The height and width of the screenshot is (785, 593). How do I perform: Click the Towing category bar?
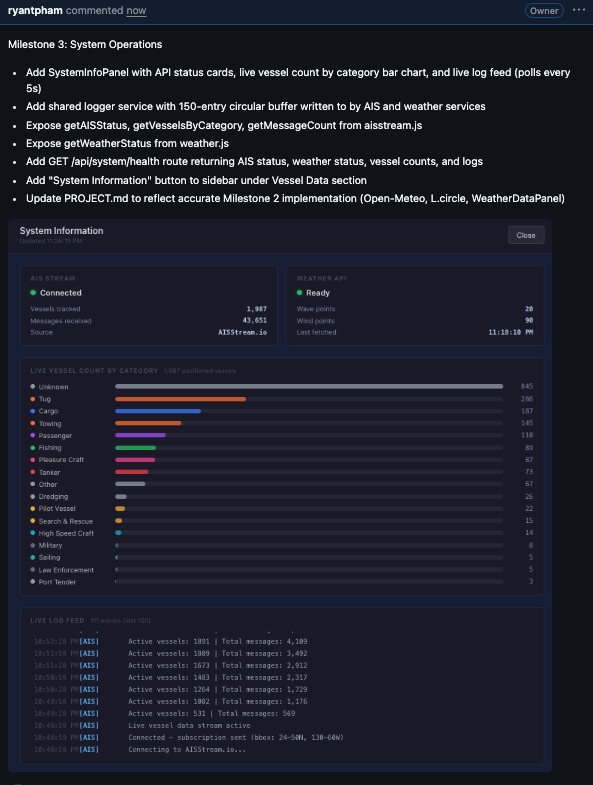(x=148, y=424)
